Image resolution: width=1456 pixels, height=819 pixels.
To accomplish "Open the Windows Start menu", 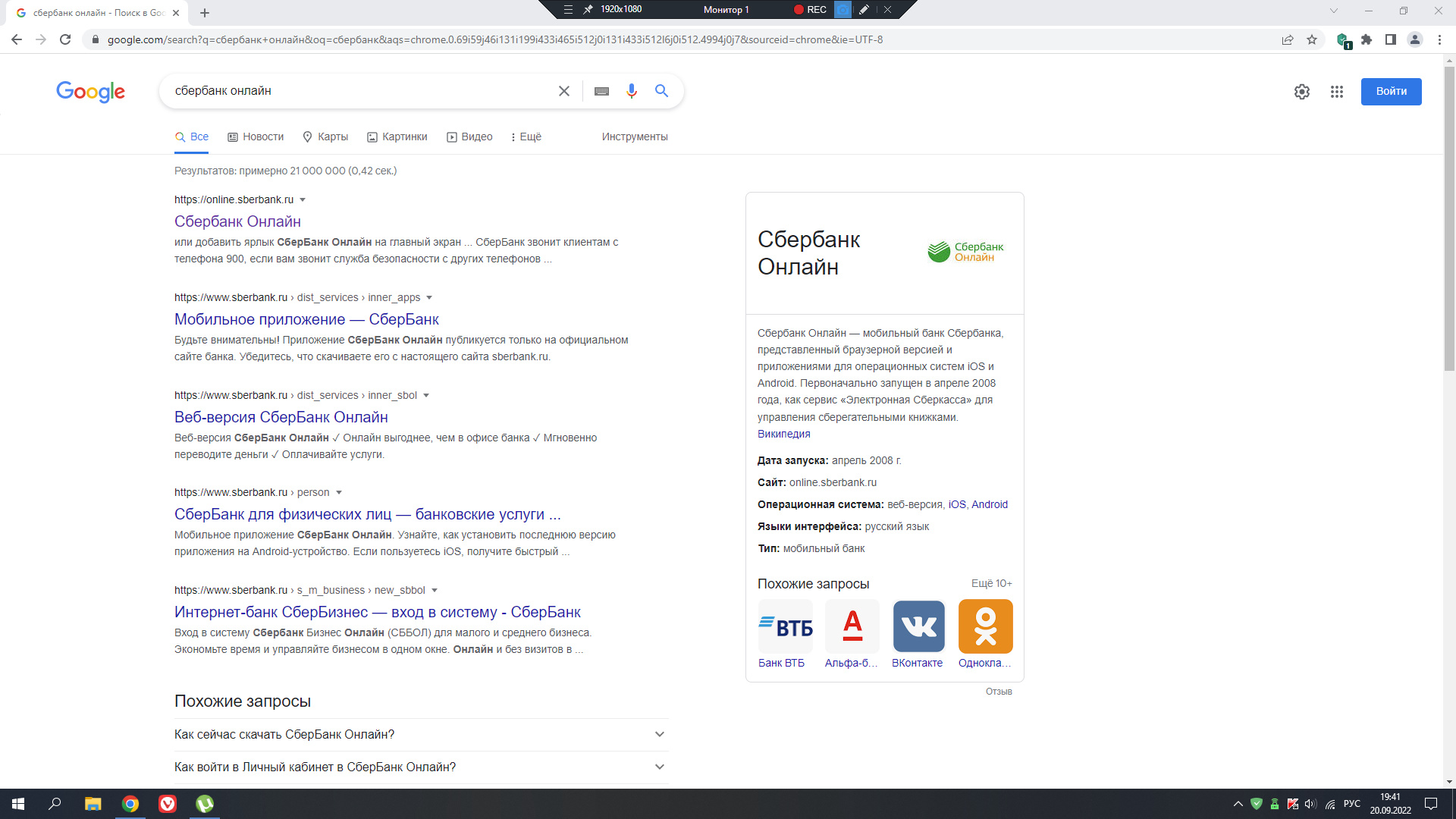I will [18, 804].
